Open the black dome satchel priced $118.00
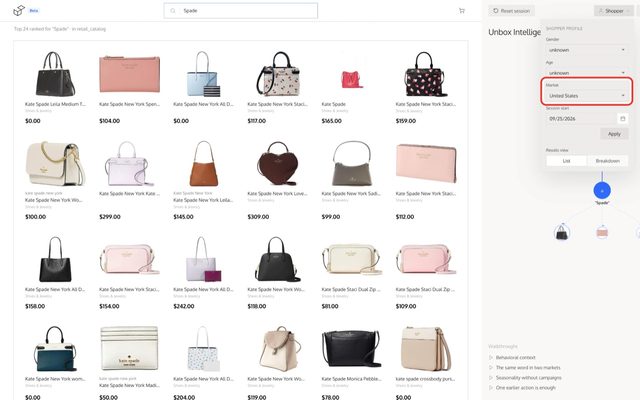This screenshot has width=640, height=400. (x=278, y=259)
